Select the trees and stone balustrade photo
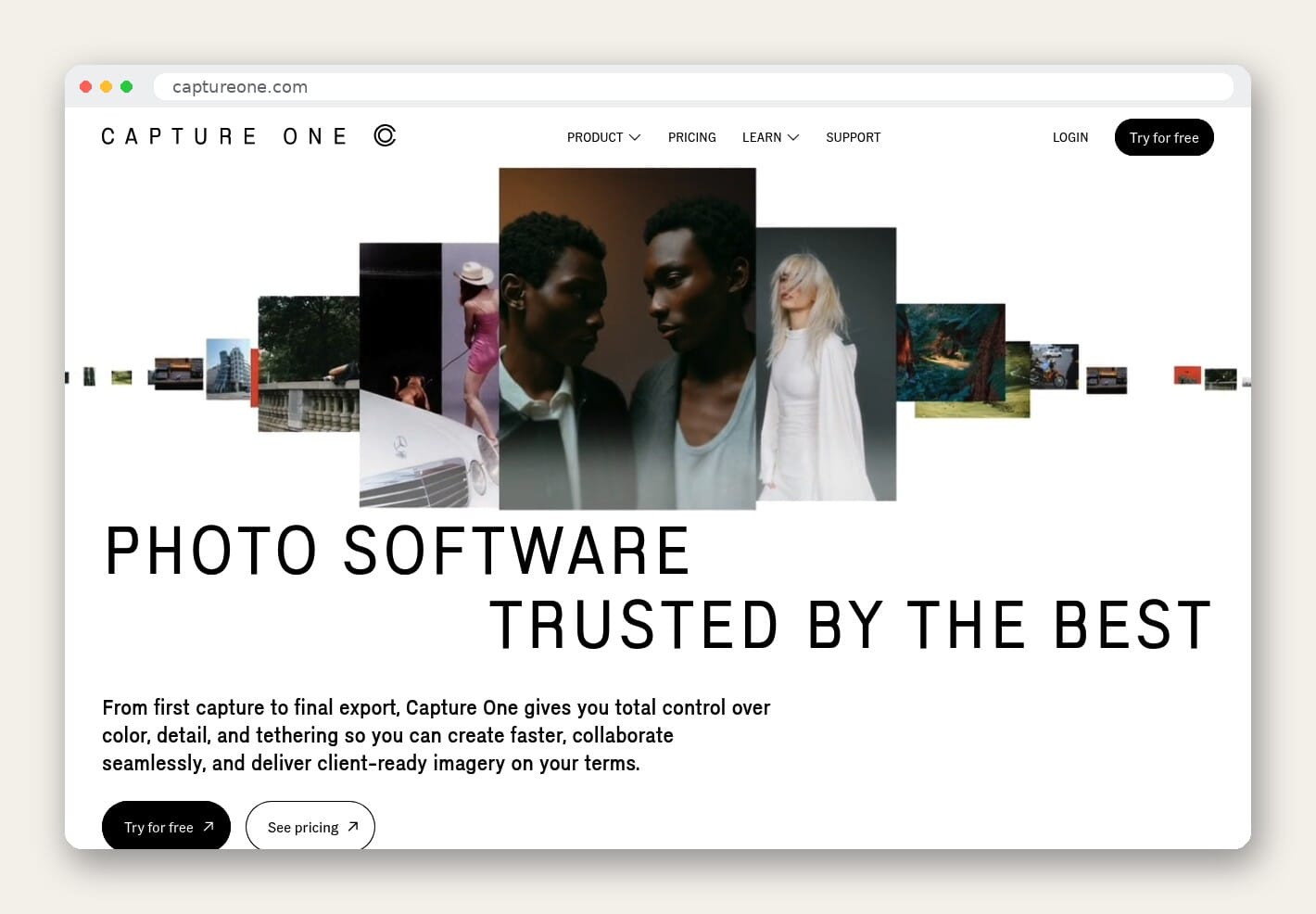This screenshot has width=1316, height=914. (x=308, y=363)
